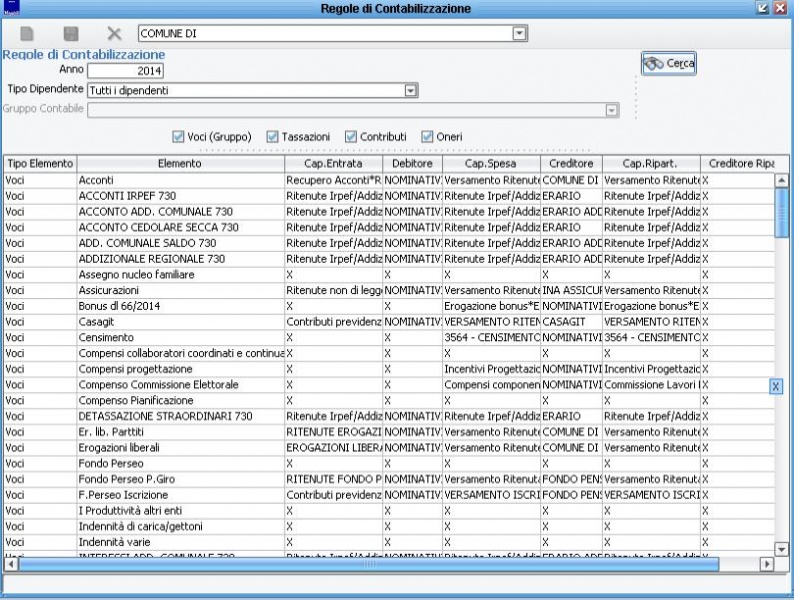Click the Delete X toolbar icon

pos(114,34)
